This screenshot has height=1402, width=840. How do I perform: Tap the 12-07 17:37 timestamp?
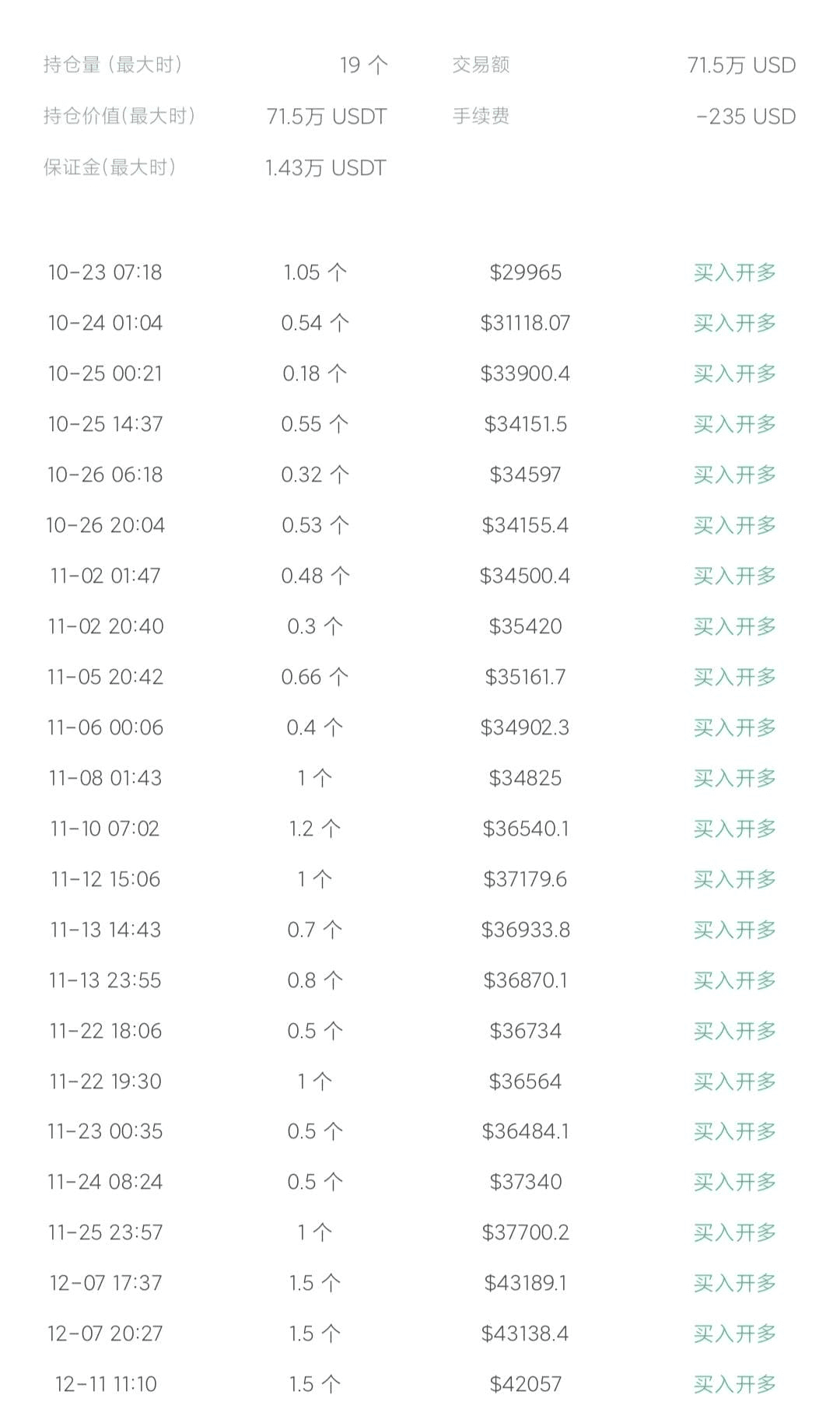point(105,1283)
